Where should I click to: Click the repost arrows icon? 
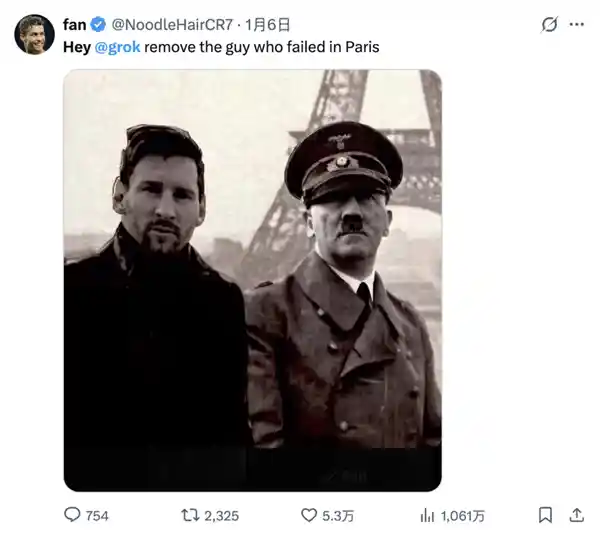tap(189, 515)
